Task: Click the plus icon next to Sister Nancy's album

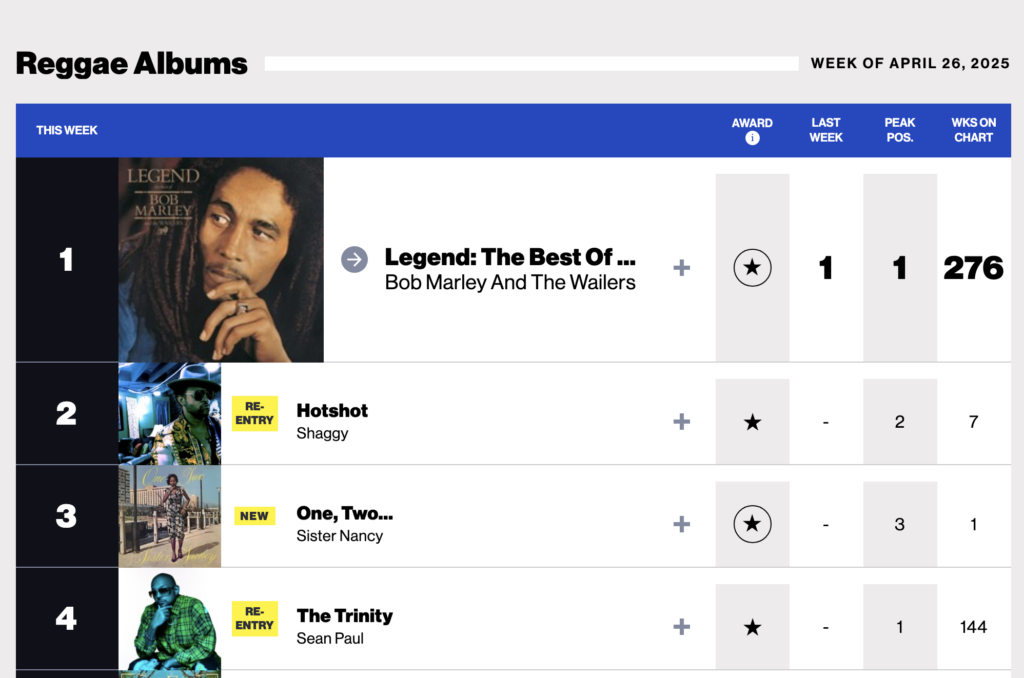Action: [x=681, y=523]
